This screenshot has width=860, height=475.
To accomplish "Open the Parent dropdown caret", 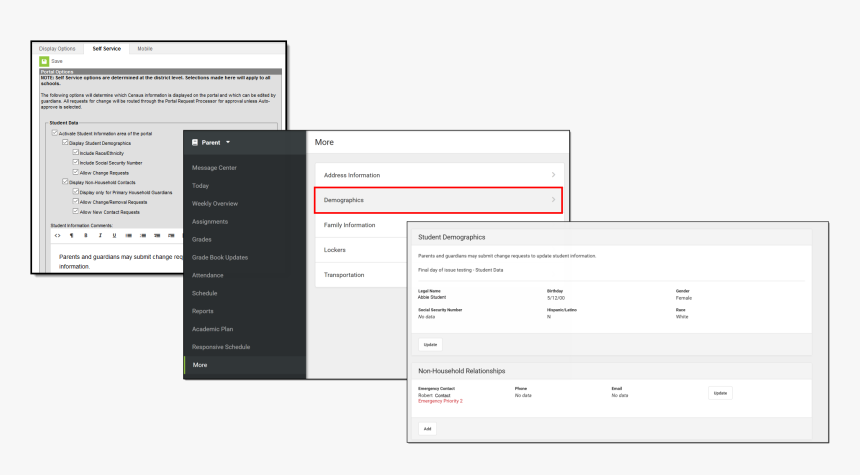I will (x=228, y=143).
